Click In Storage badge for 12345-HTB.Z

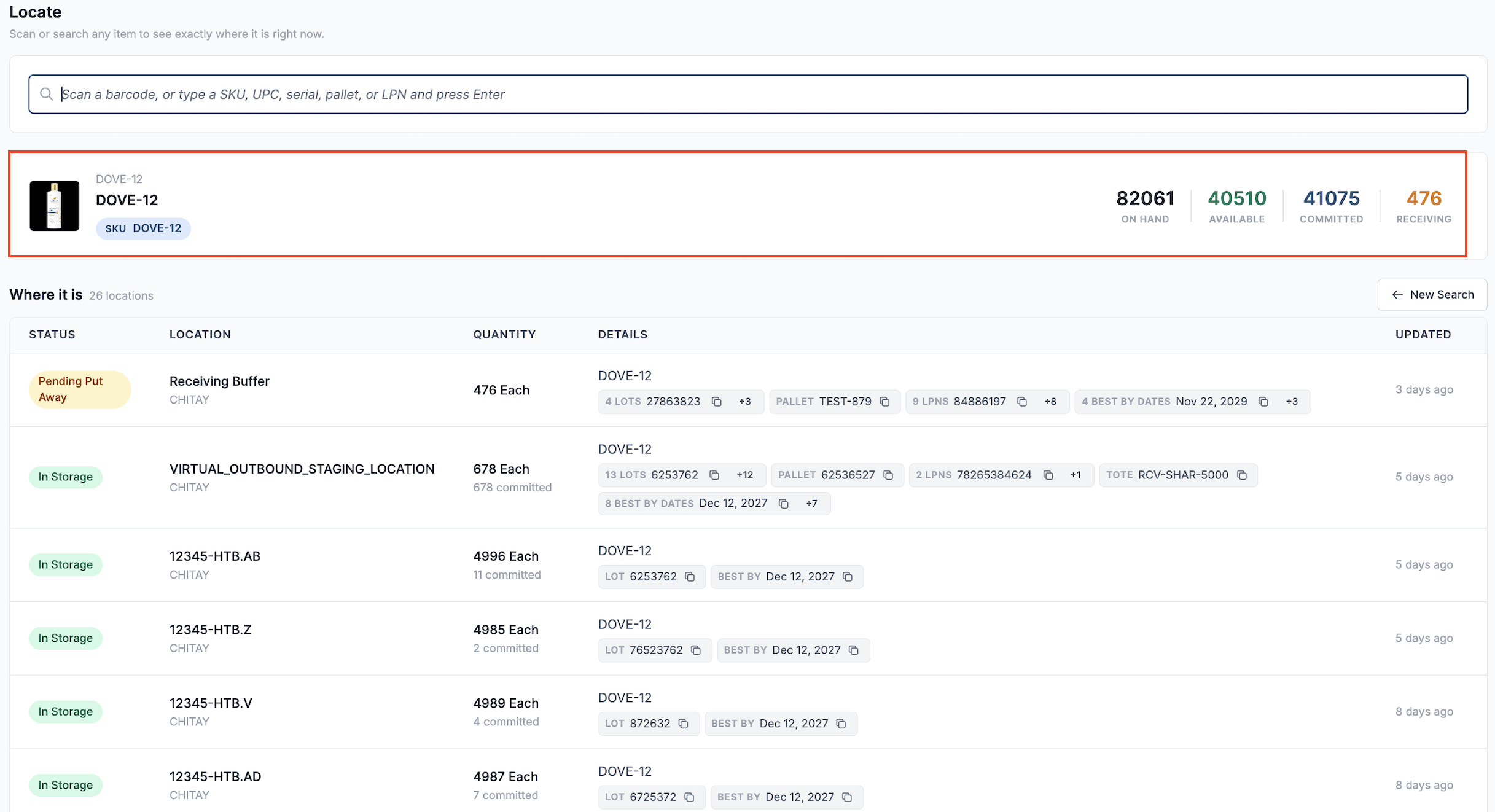(66, 639)
